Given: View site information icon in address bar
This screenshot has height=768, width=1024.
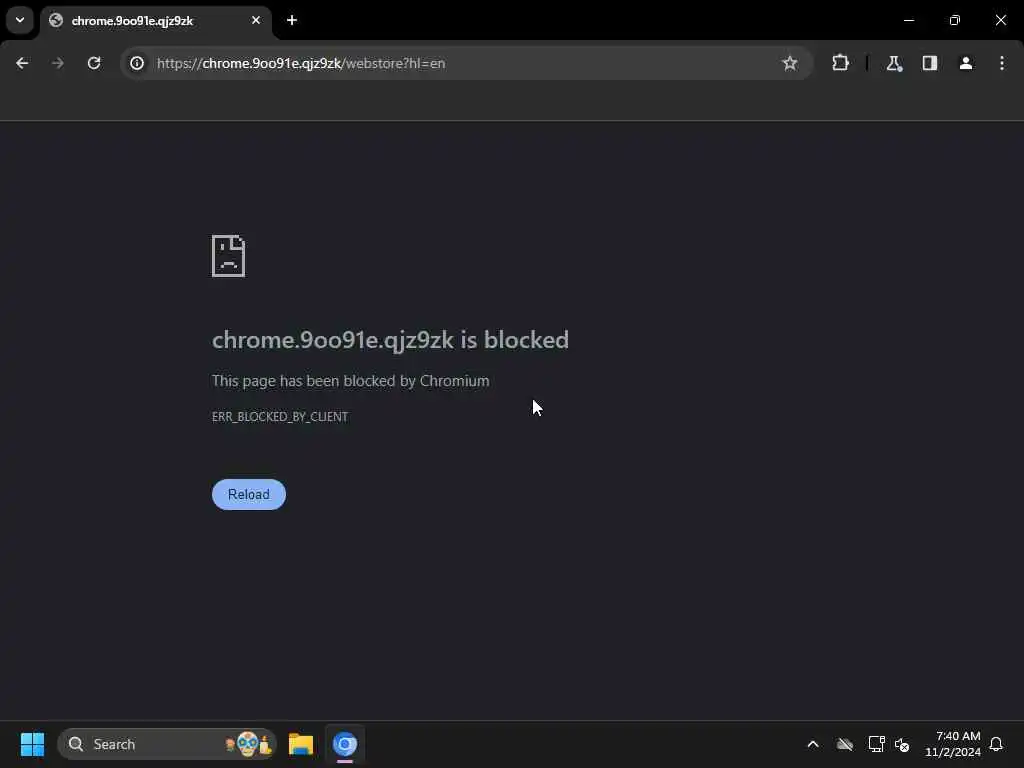Looking at the screenshot, I should pyautogui.click(x=137, y=63).
